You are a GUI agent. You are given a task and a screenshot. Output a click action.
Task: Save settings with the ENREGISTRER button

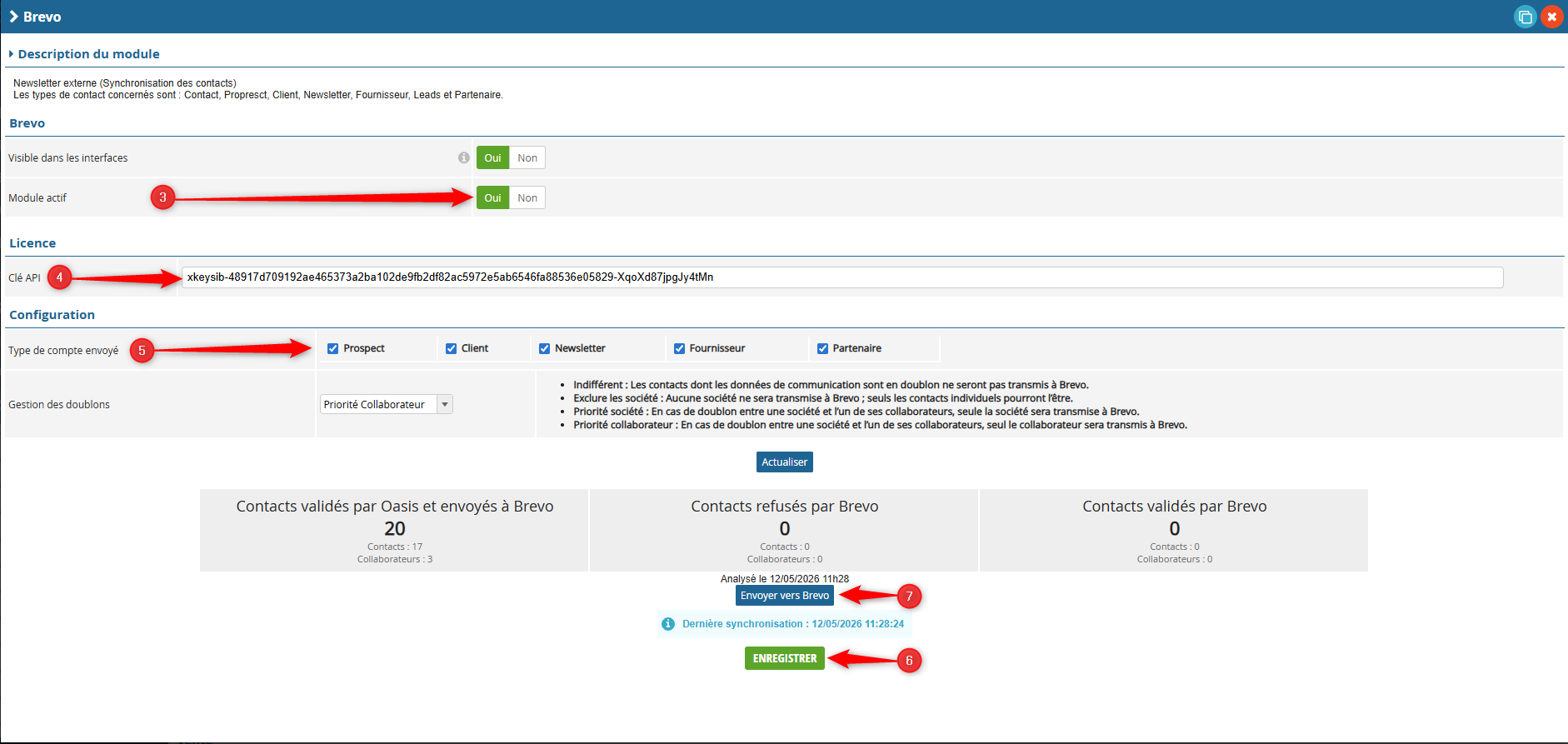pyautogui.click(x=785, y=658)
